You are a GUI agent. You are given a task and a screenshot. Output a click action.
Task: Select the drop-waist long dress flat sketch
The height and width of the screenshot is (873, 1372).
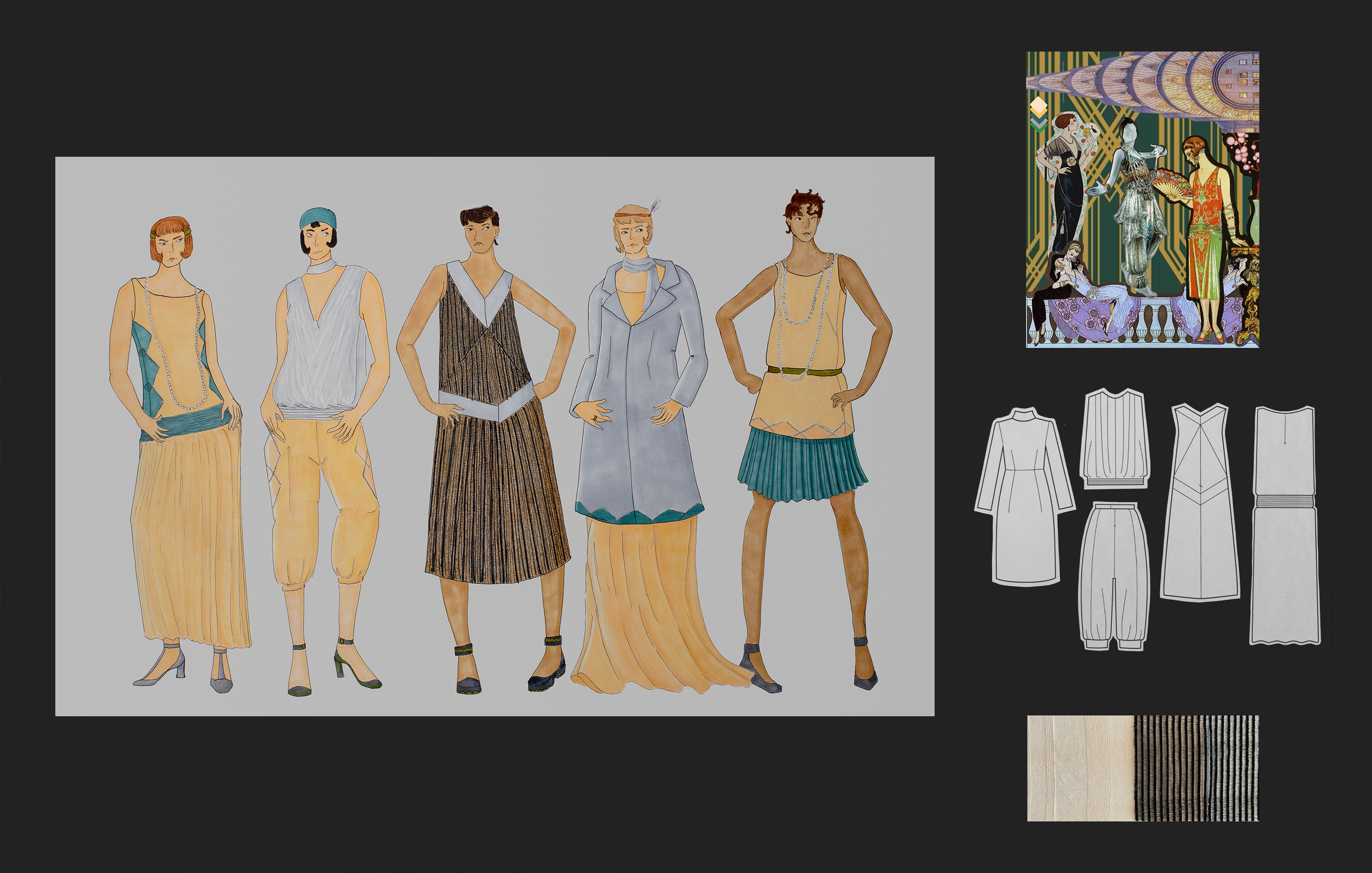tap(1285, 526)
